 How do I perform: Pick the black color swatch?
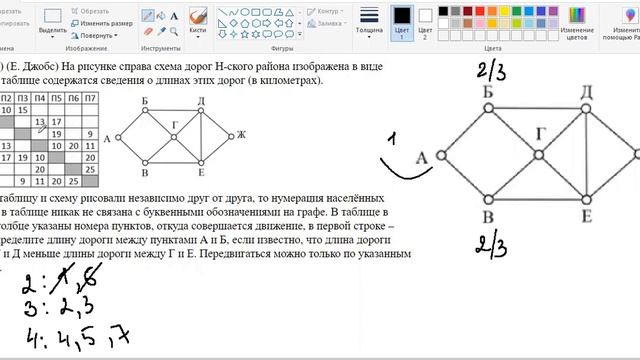444,11
